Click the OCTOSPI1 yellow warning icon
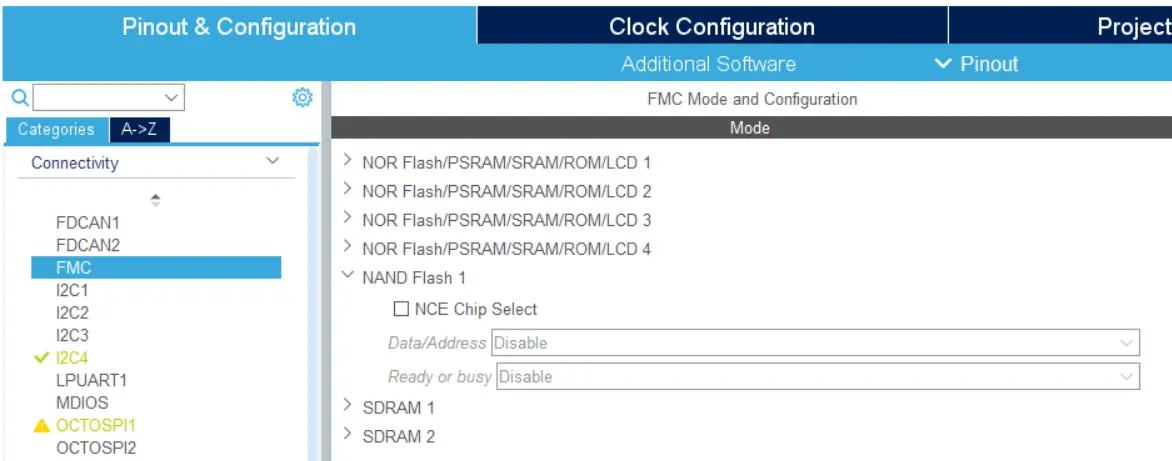 pos(41,425)
